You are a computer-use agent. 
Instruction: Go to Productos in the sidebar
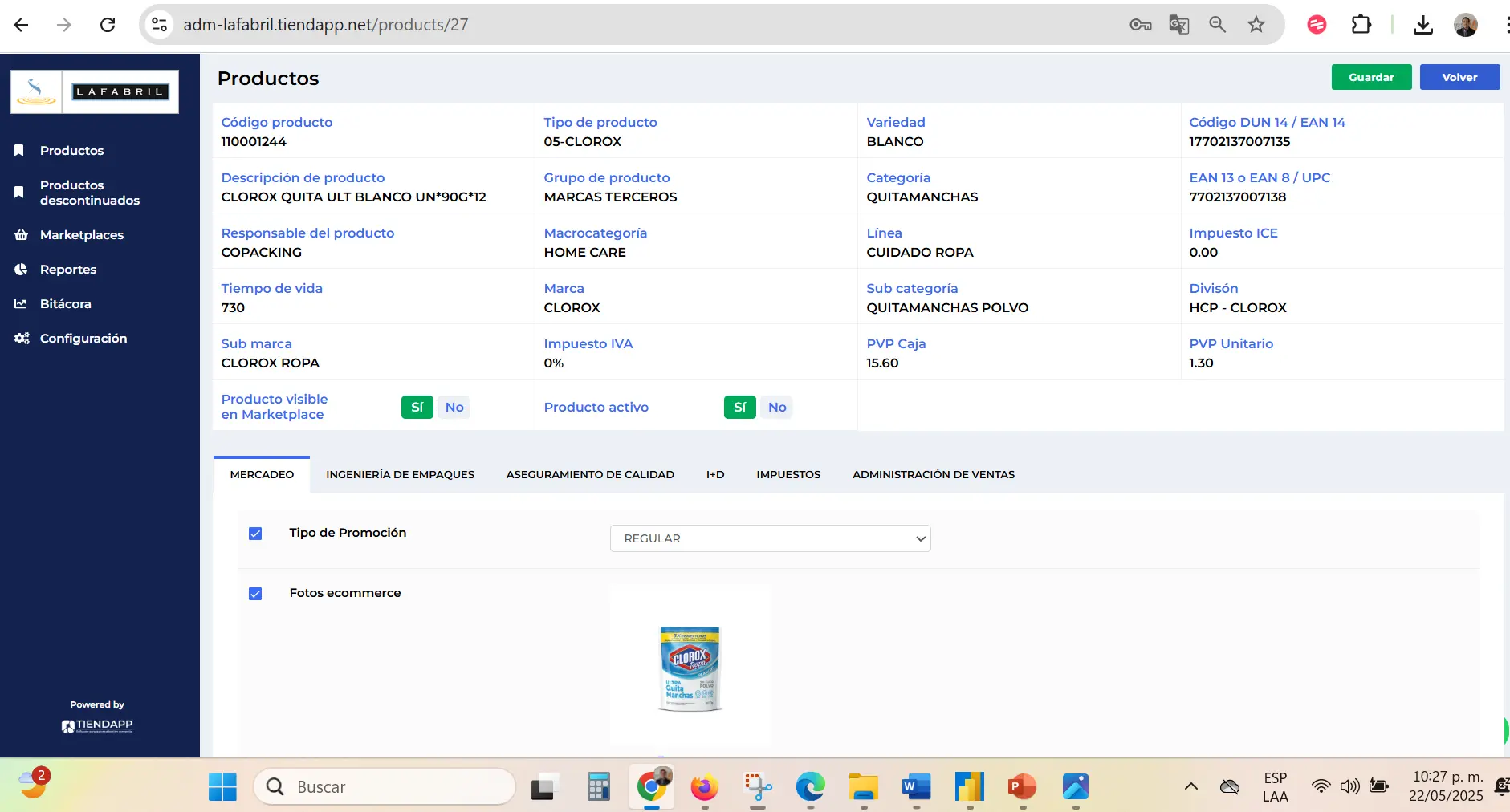tap(71, 151)
